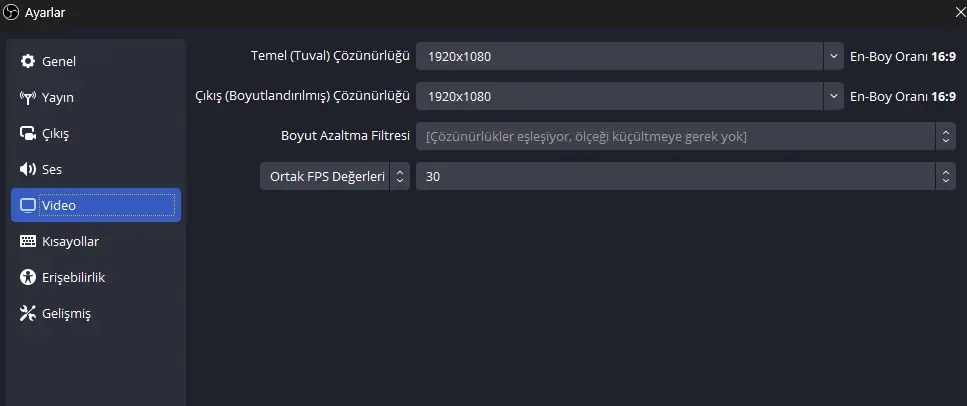
Task: Open the Gelişmiş tools icon
Action: click(28, 313)
